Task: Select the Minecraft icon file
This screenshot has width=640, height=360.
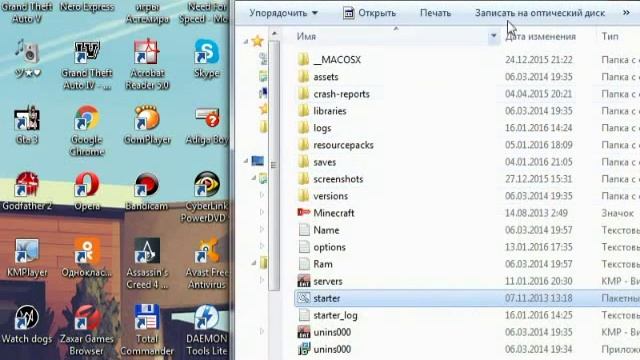Action: (326, 213)
